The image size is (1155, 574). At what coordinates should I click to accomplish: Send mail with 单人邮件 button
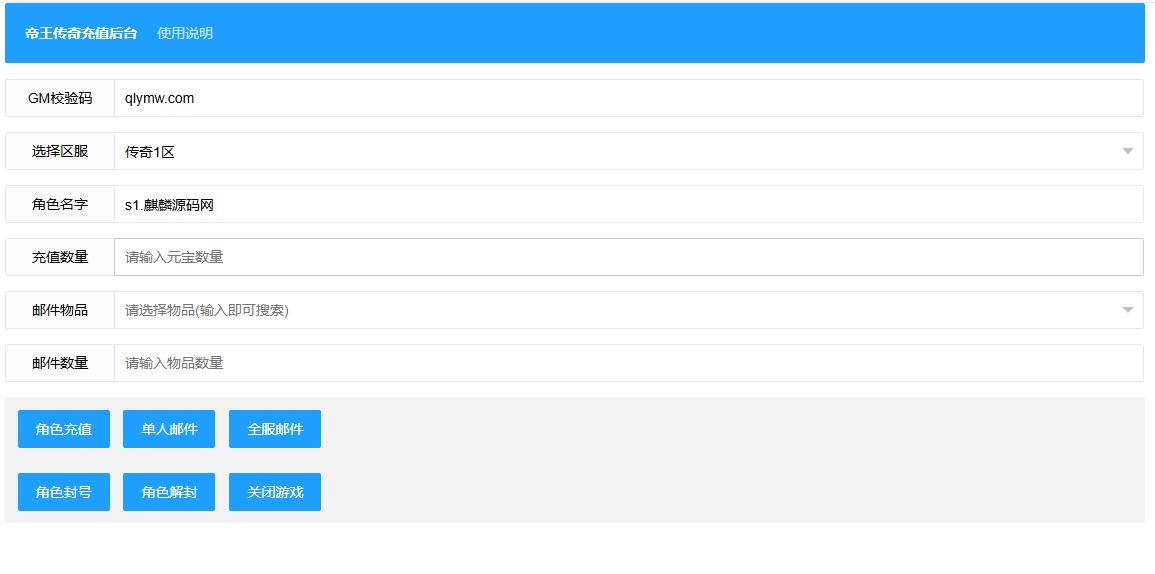pos(169,429)
